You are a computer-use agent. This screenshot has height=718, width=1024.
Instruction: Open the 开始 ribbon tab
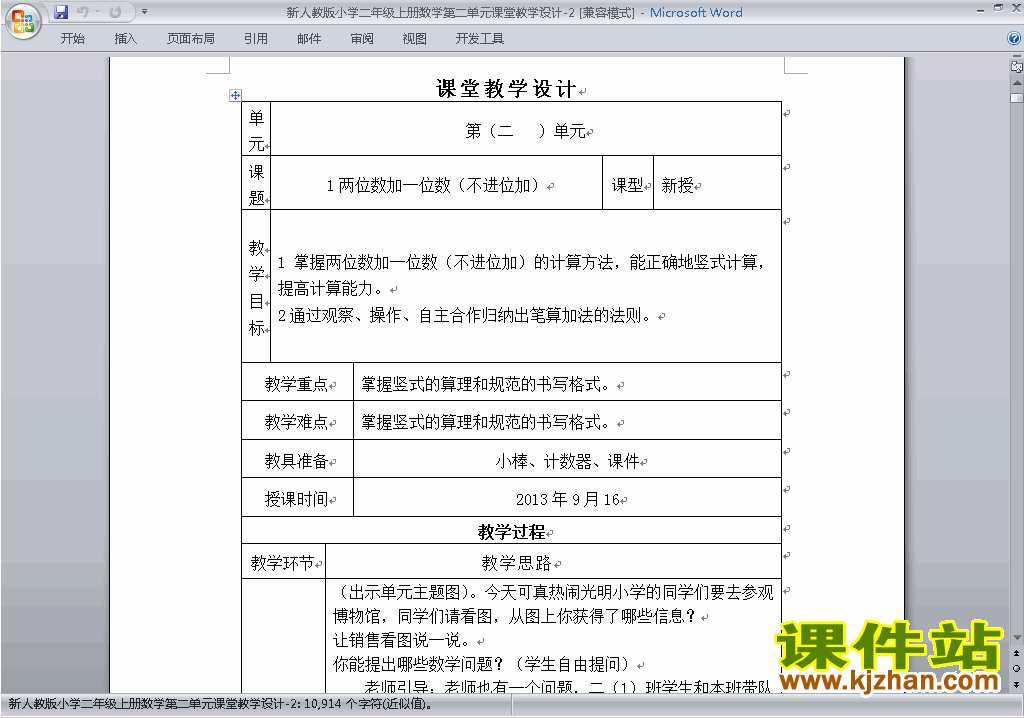pyautogui.click(x=72, y=39)
